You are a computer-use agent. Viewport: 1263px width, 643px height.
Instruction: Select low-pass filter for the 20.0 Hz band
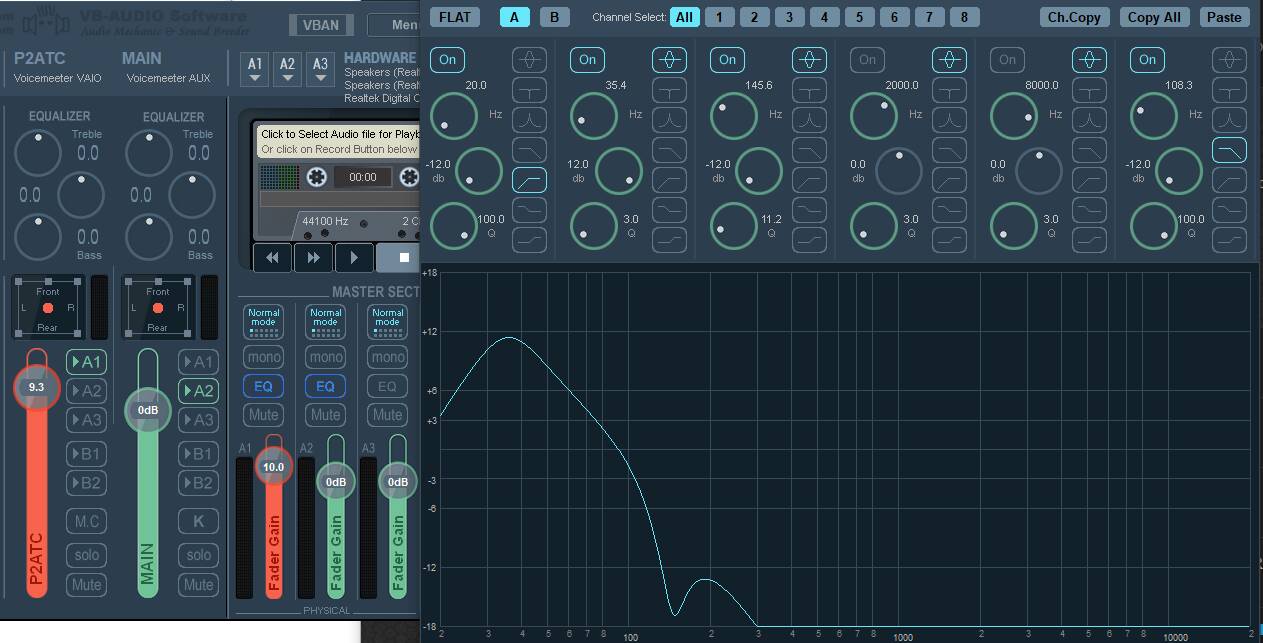coord(530,150)
